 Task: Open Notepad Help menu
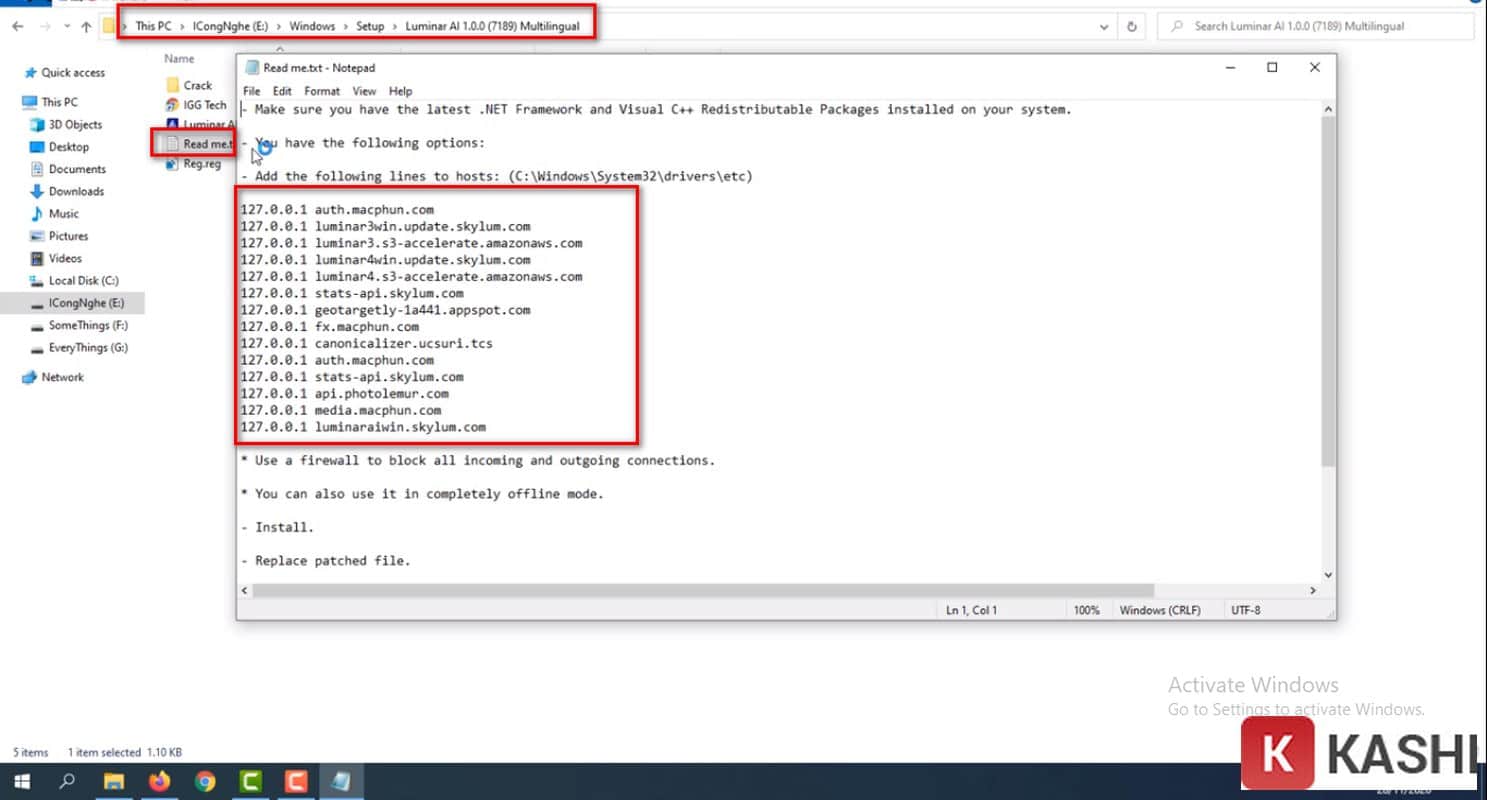(x=400, y=91)
